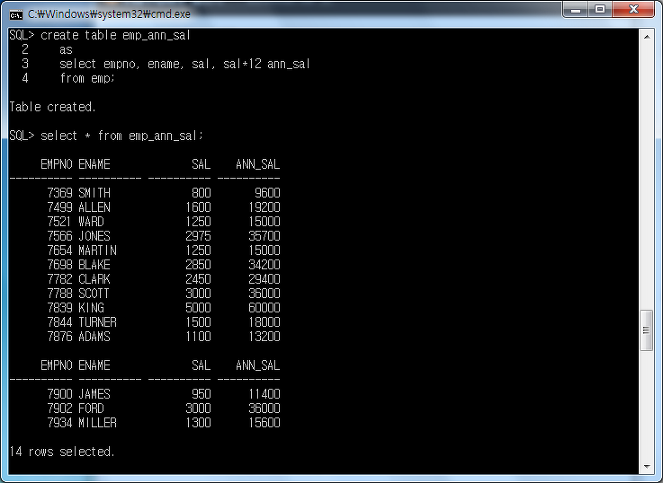Click the scrollbar up arrow
The height and width of the screenshot is (483, 663).
[647, 37]
